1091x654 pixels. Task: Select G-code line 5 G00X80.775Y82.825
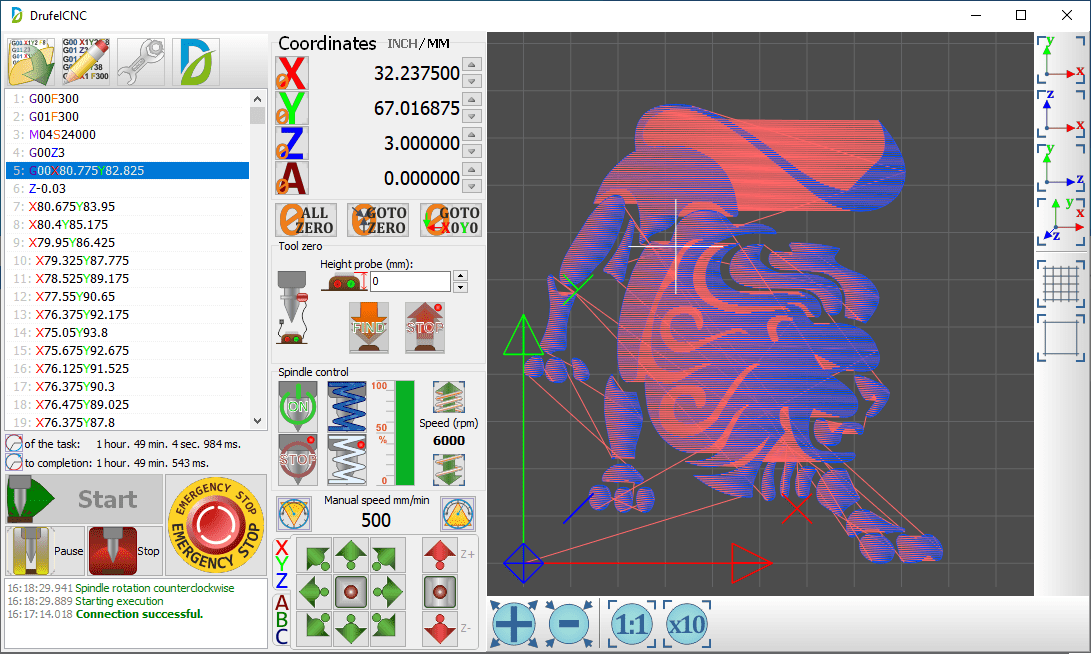click(x=127, y=170)
